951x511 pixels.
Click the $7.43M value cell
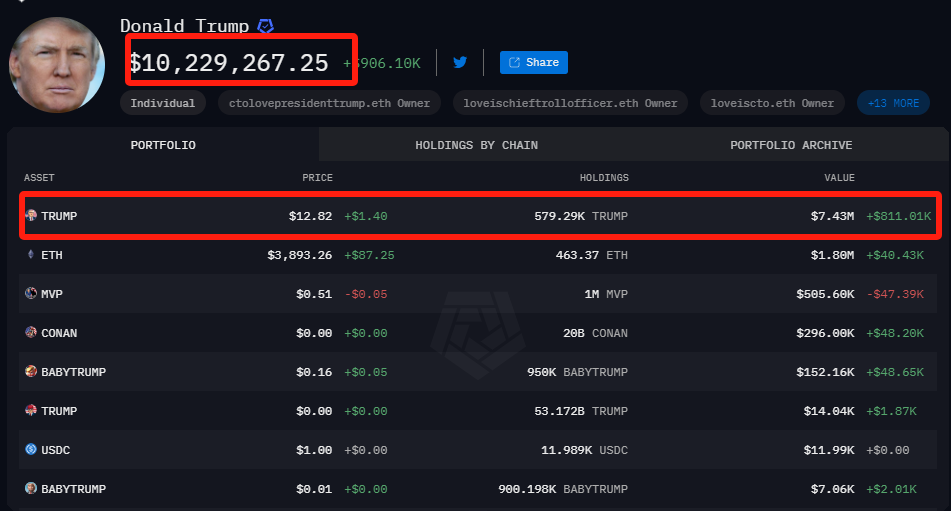[x=832, y=216]
